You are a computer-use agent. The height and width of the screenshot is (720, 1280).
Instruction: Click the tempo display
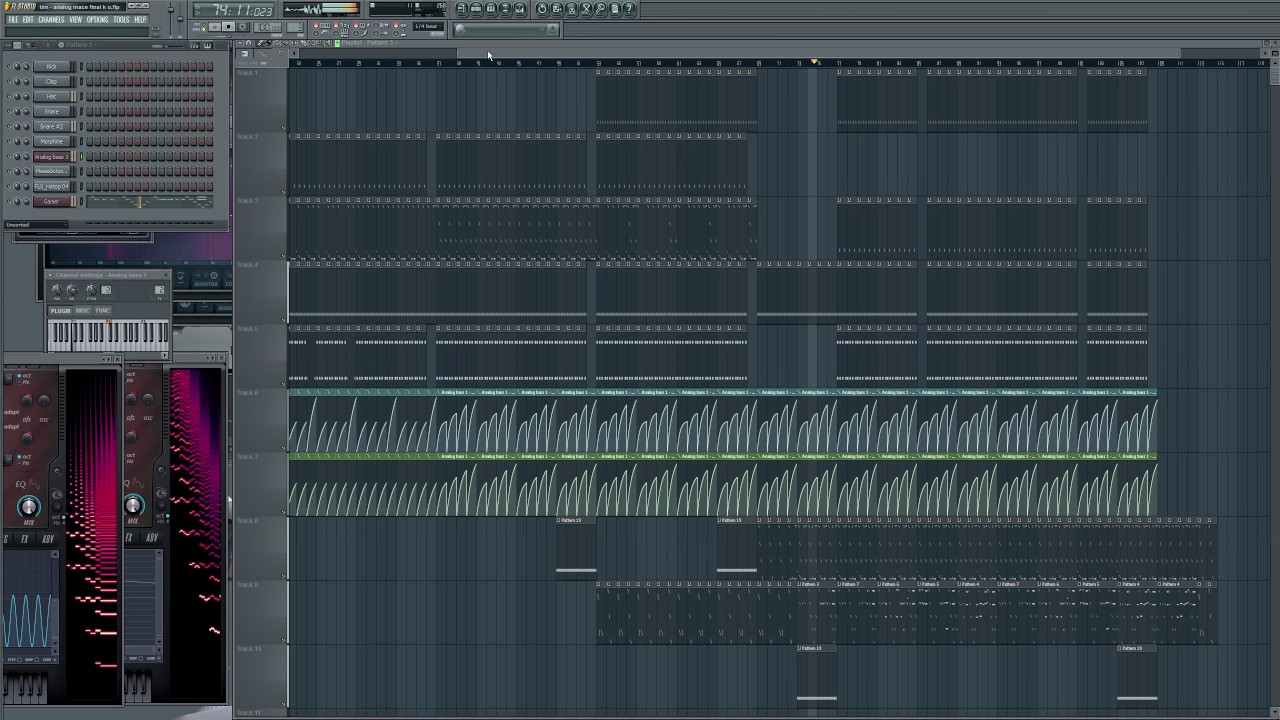click(x=267, y=27)
